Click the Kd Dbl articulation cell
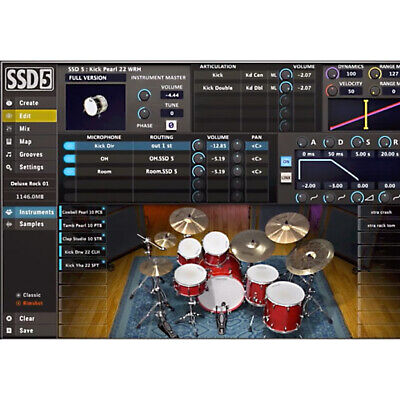The image size is (400, 400). (x=255, y=88)
